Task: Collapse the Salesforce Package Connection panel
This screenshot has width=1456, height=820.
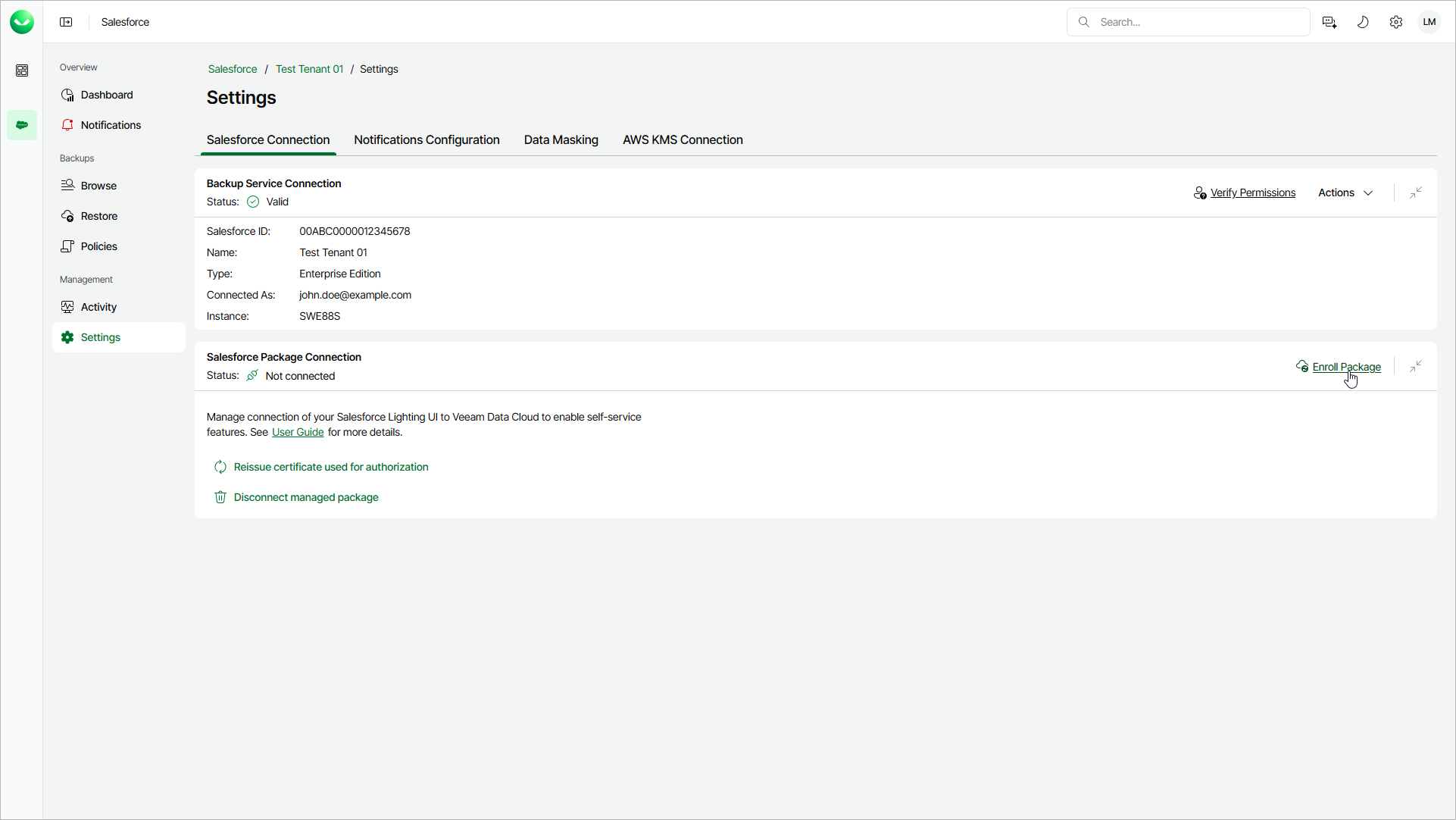Action: tap(1415, 367)
